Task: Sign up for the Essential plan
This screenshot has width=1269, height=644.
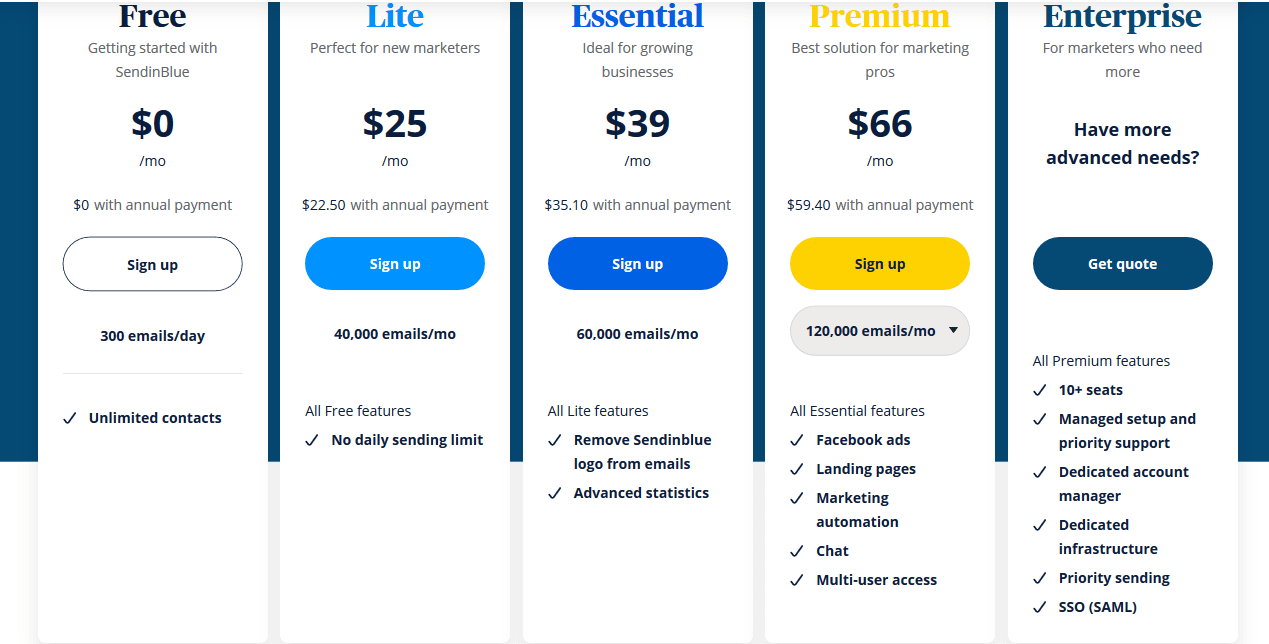Action: pyautogui.click(x=637, y=264)
